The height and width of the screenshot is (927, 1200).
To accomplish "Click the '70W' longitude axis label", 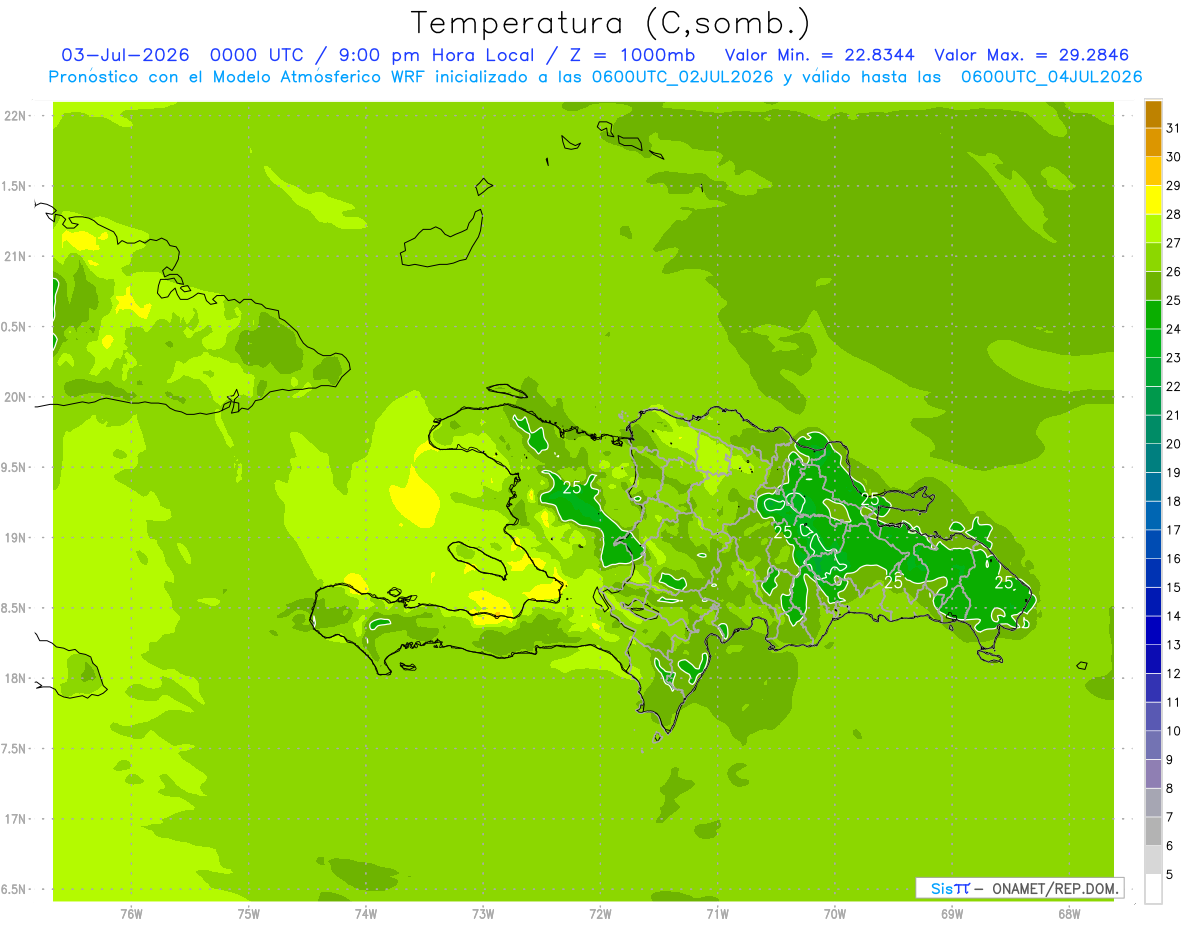I will [835, 914].
